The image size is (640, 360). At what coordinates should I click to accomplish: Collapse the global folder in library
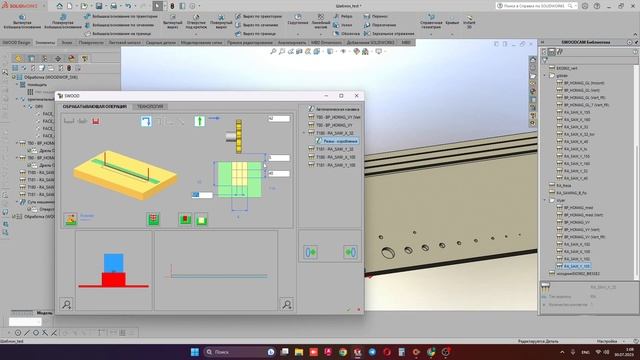[544, 76]
